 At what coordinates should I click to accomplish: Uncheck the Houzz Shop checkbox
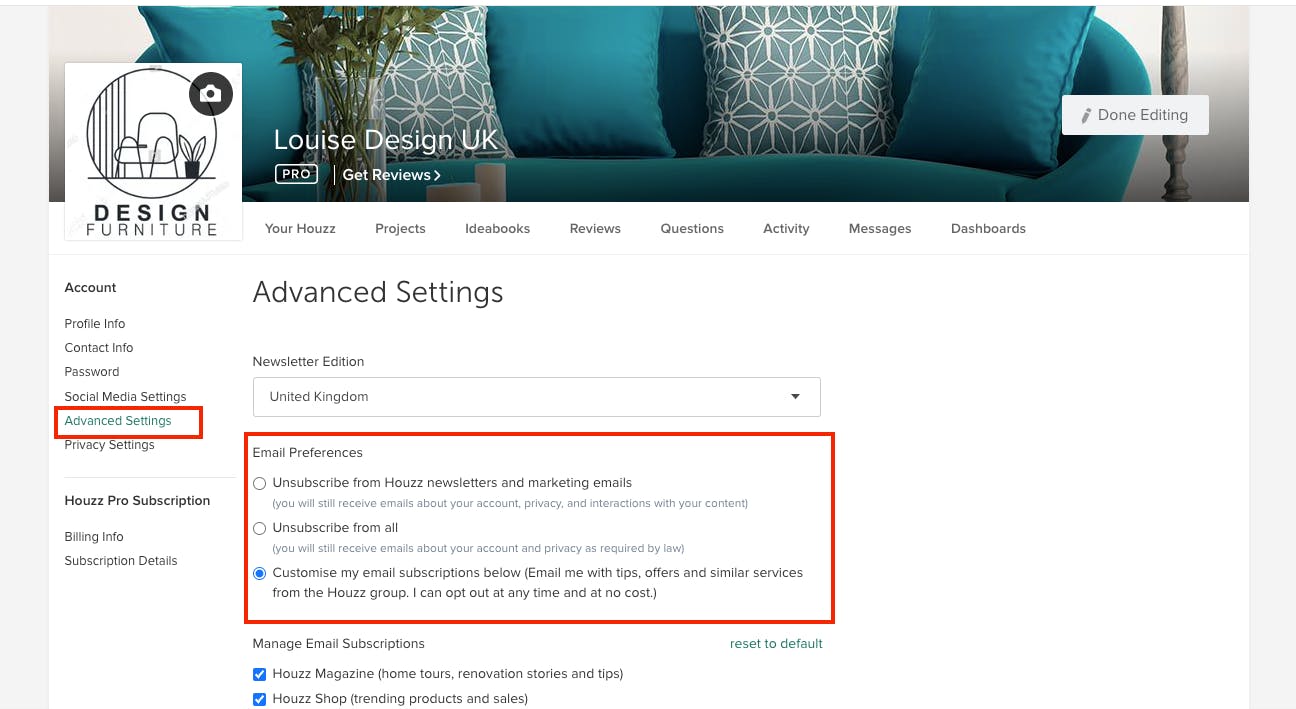point(260,699)
